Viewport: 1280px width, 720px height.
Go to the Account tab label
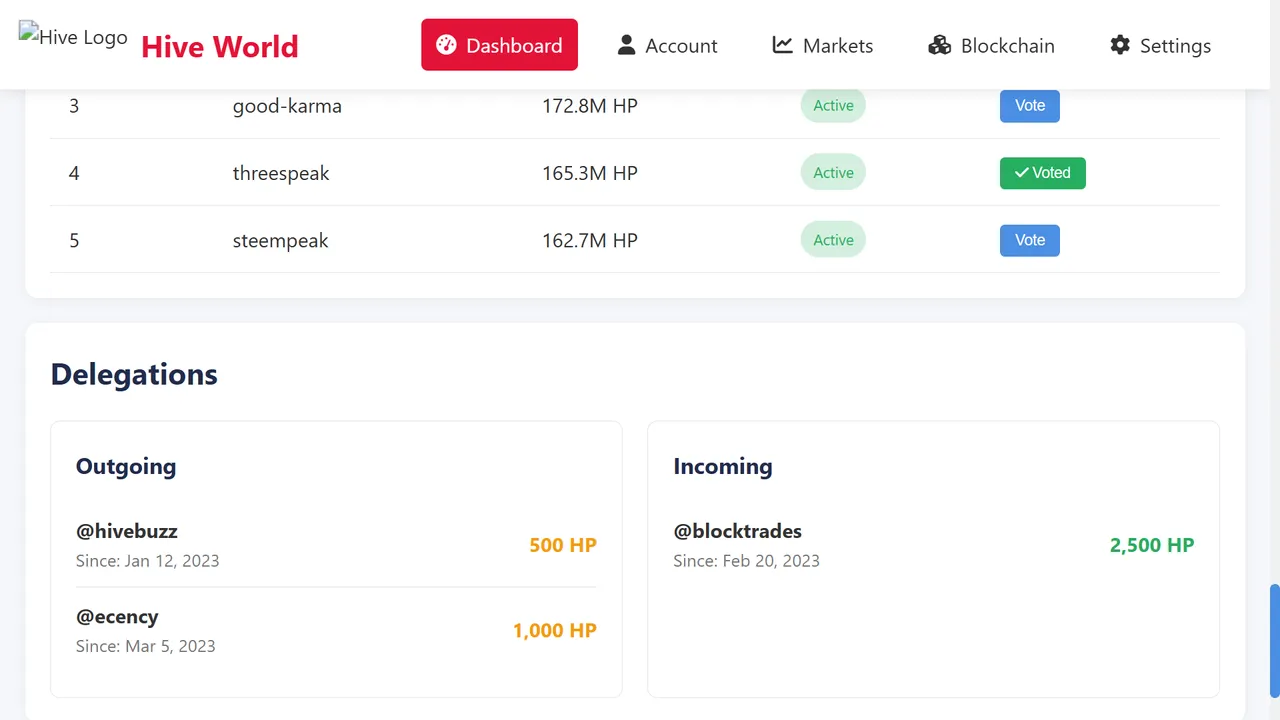click(681, 46)
